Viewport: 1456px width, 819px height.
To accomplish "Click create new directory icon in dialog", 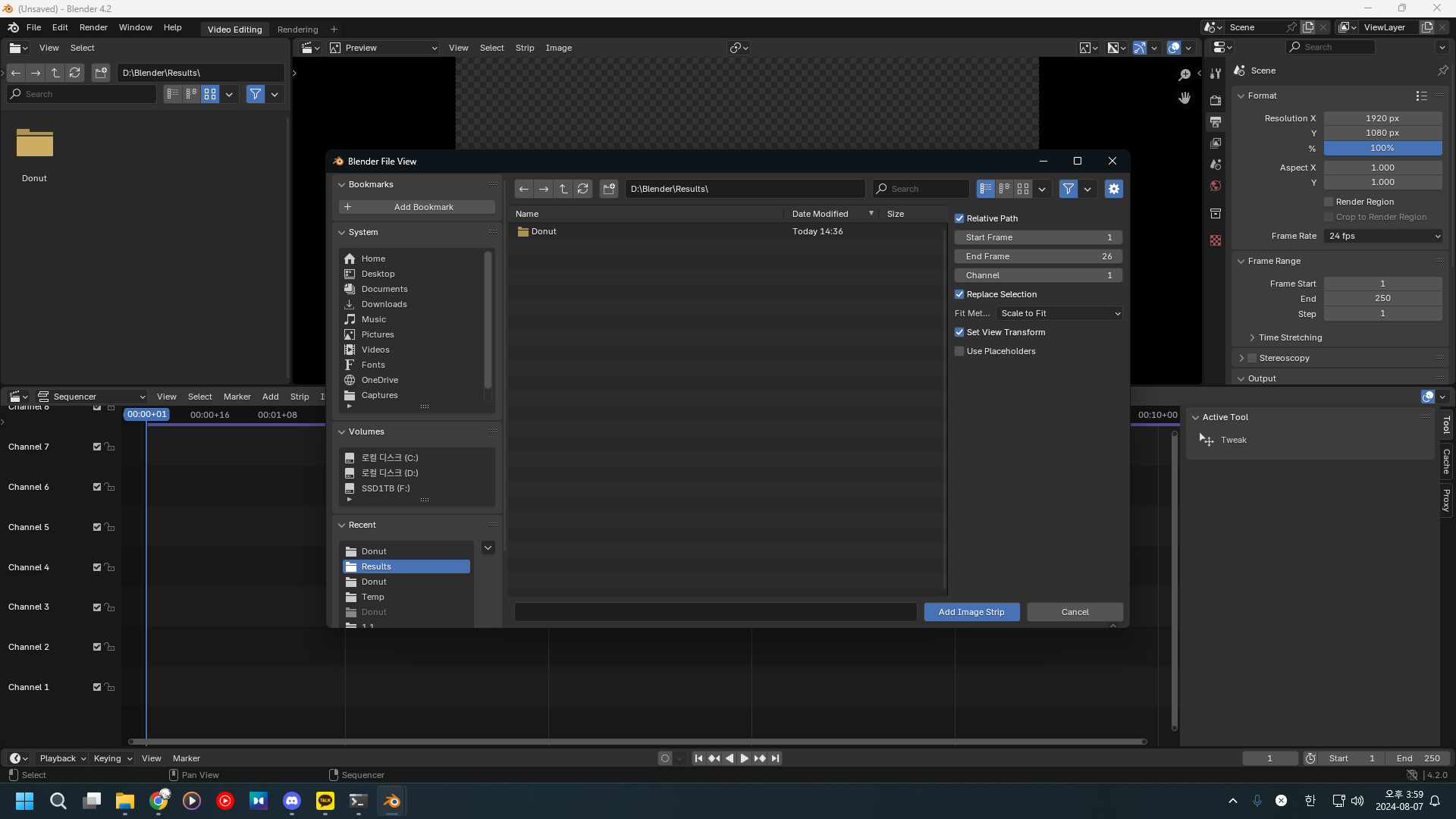I will [x=609, y=189].
